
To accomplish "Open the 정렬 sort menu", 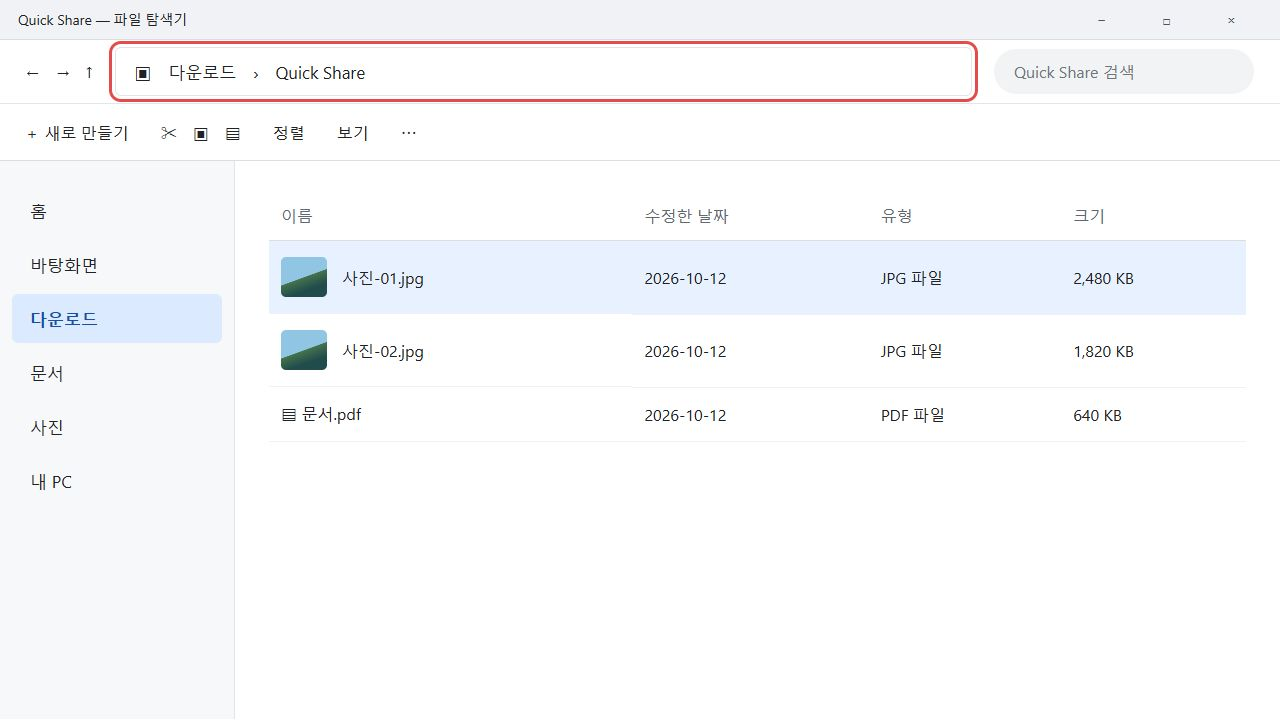I will click(289, 133).
